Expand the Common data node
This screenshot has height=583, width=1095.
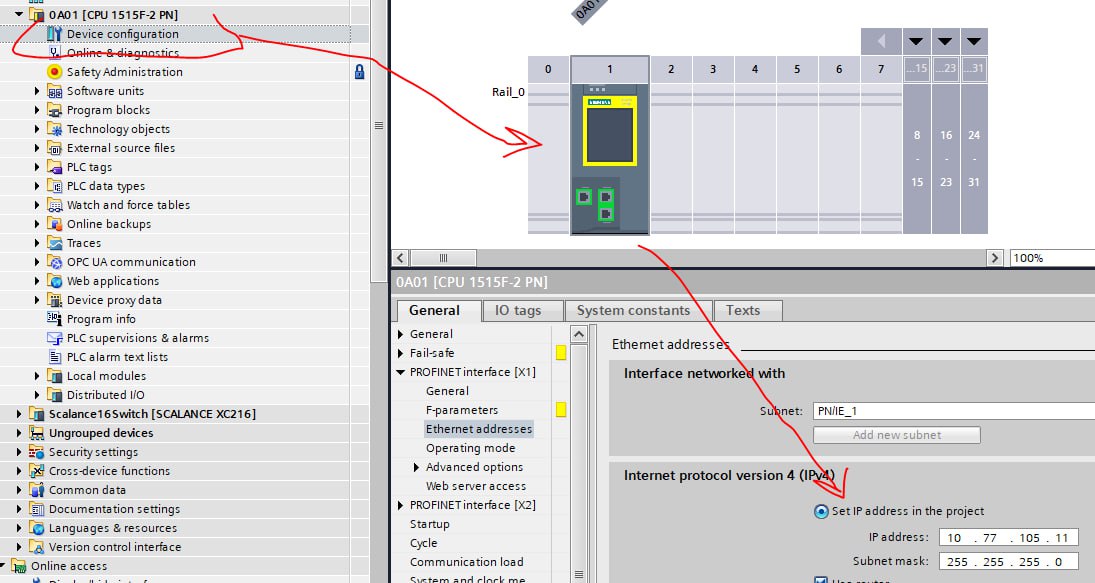click(19, 490)
